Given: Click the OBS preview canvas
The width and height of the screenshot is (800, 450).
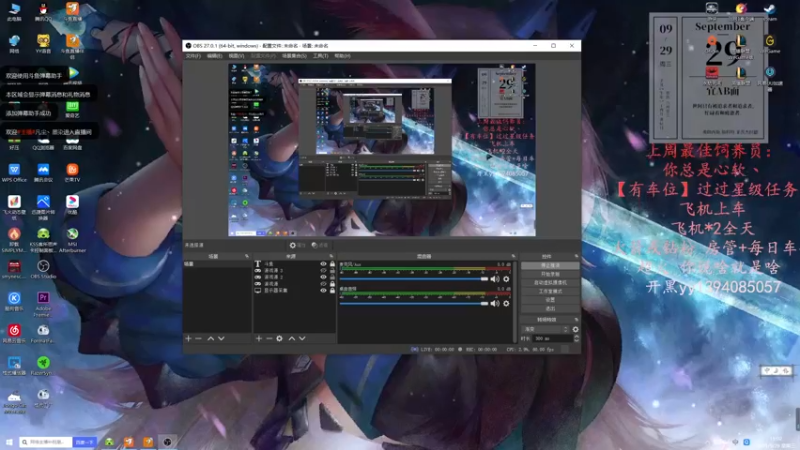Looking at the screenshot, I should (382, 149).
